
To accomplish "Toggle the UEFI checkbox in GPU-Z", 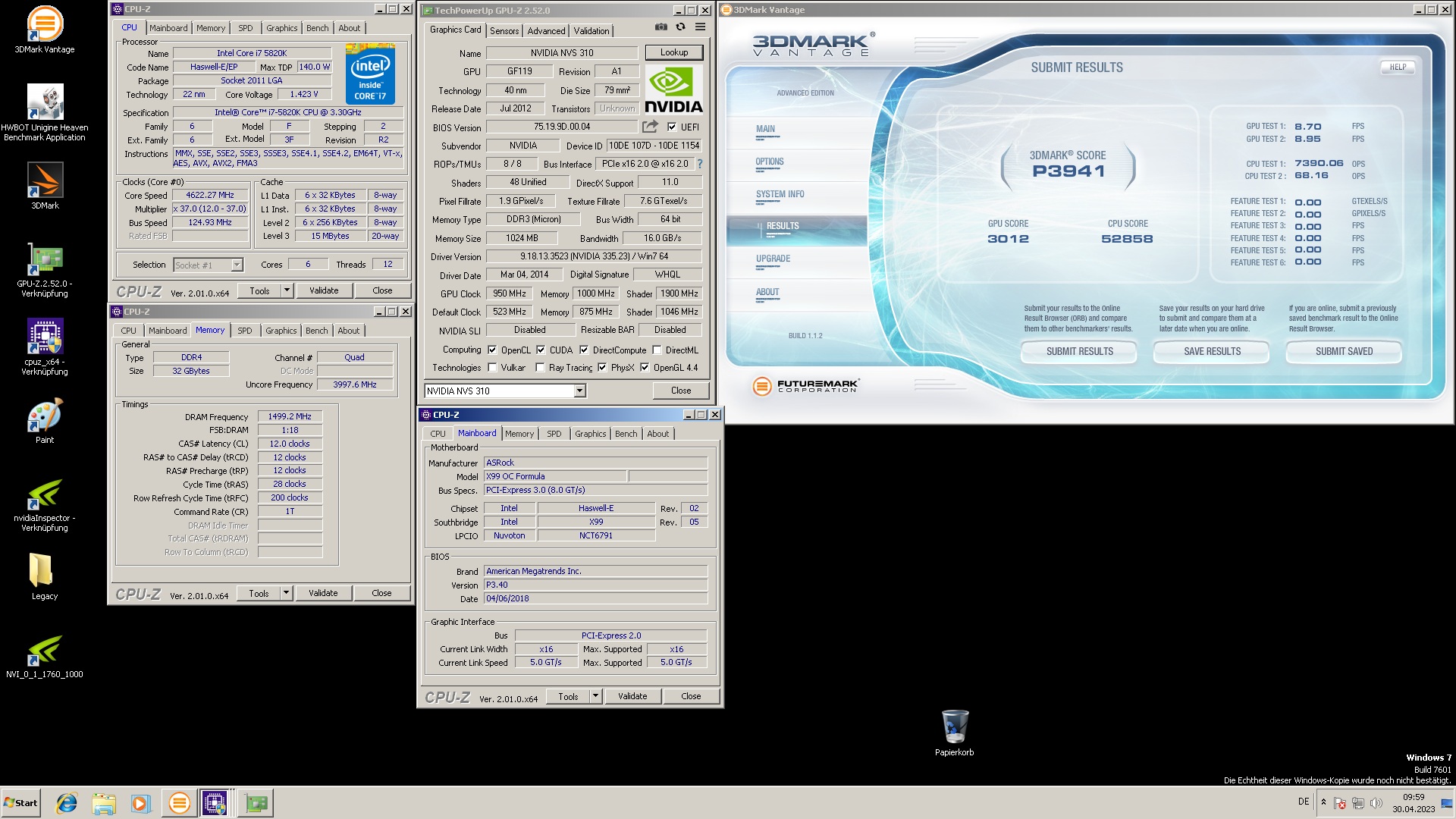I will [671, 127].
